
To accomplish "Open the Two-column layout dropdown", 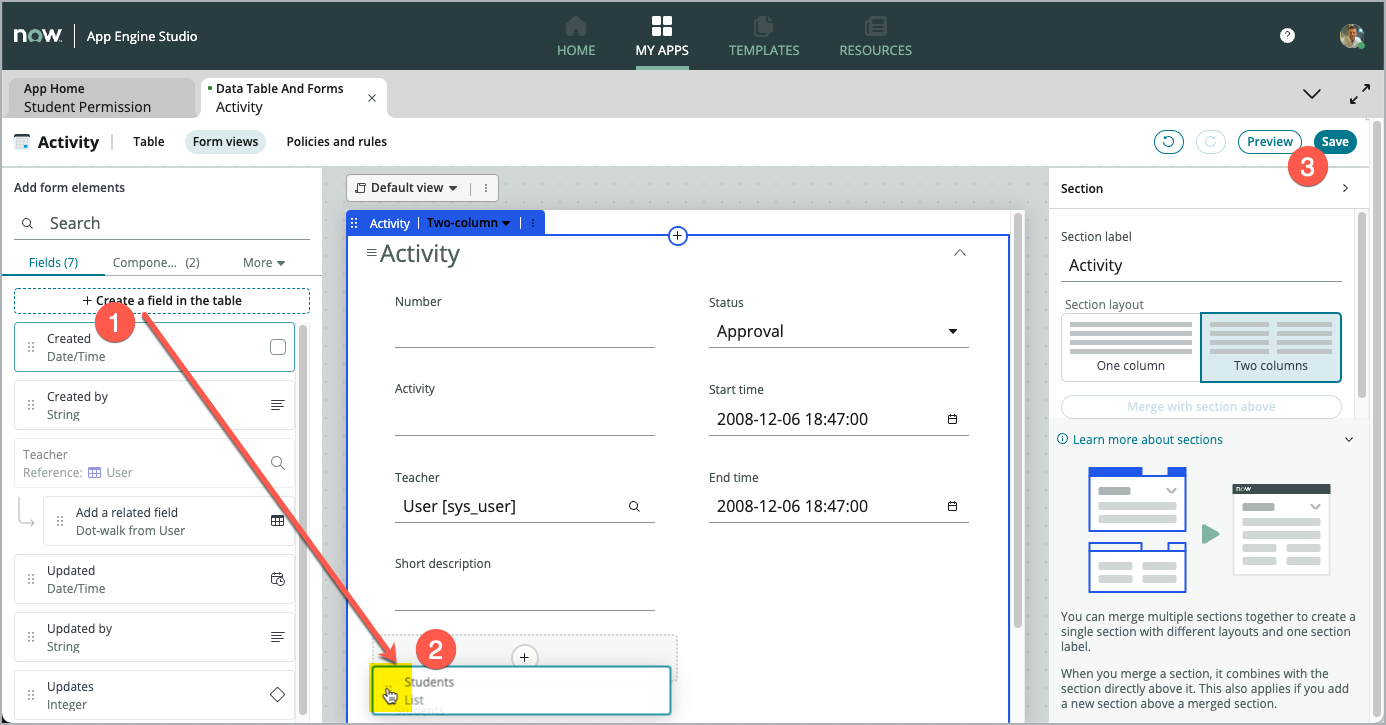I will pos(468,223).
